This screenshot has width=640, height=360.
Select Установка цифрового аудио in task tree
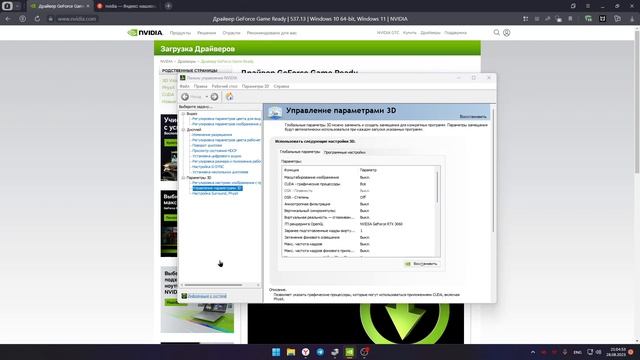(217, 156)
